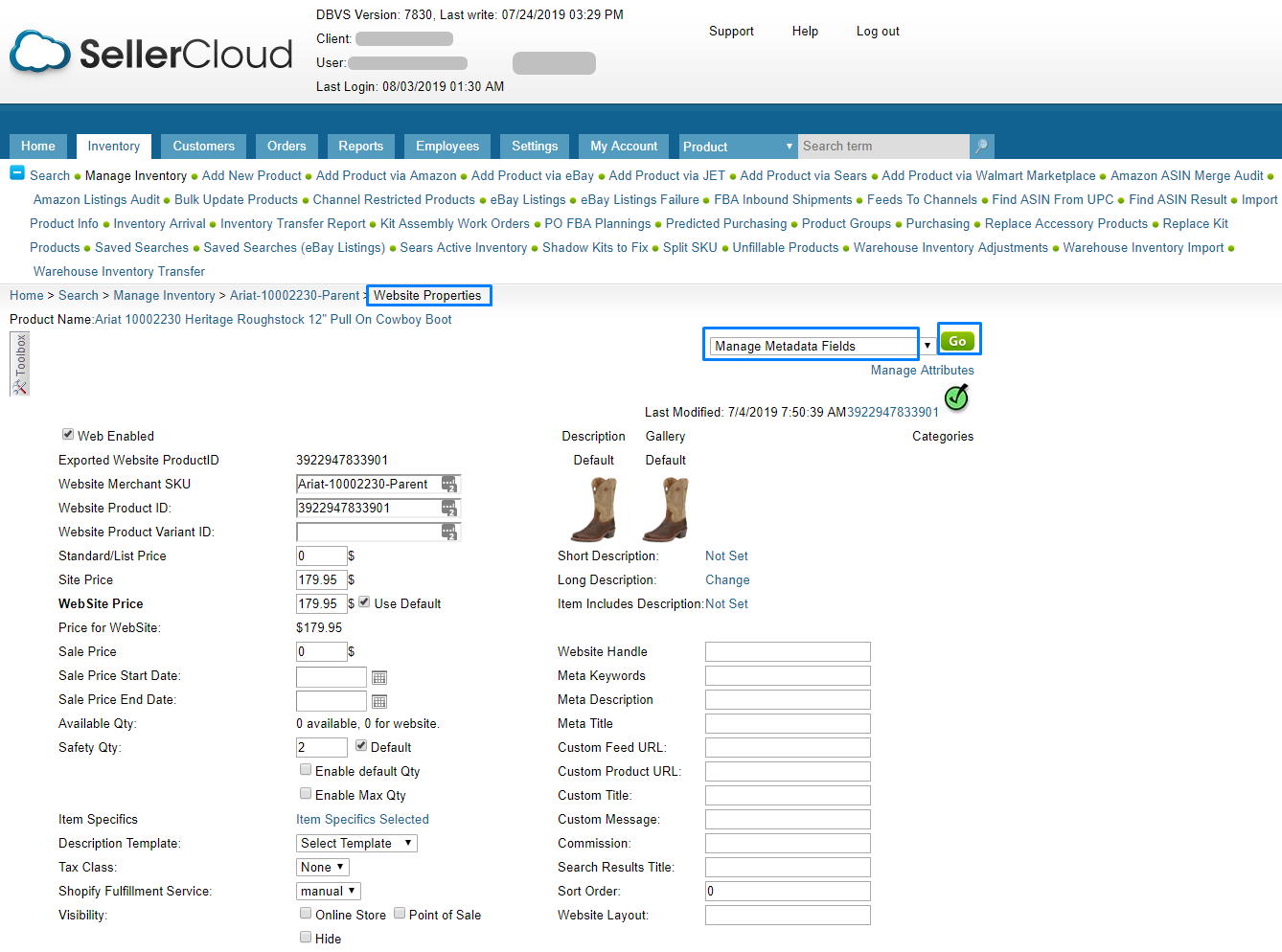Open the Manage Attributes link

point(923,371)
